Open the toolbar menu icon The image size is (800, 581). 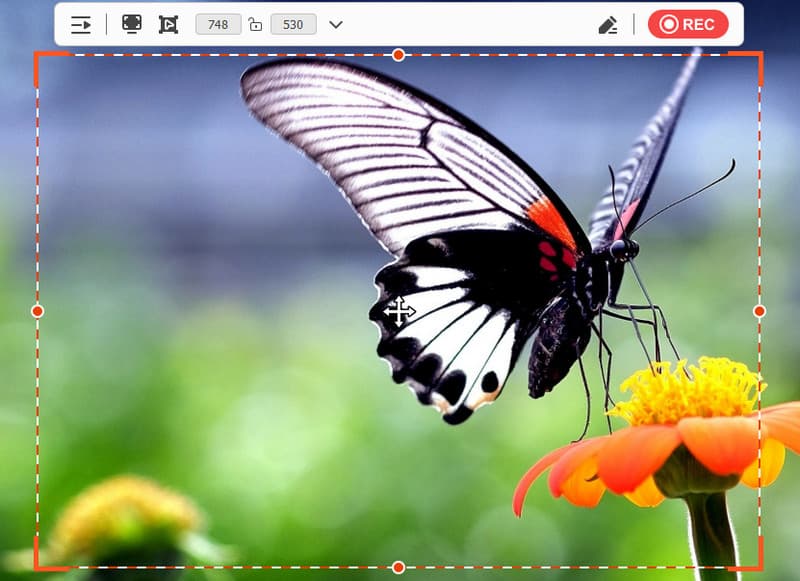click(x=81, y=25)
